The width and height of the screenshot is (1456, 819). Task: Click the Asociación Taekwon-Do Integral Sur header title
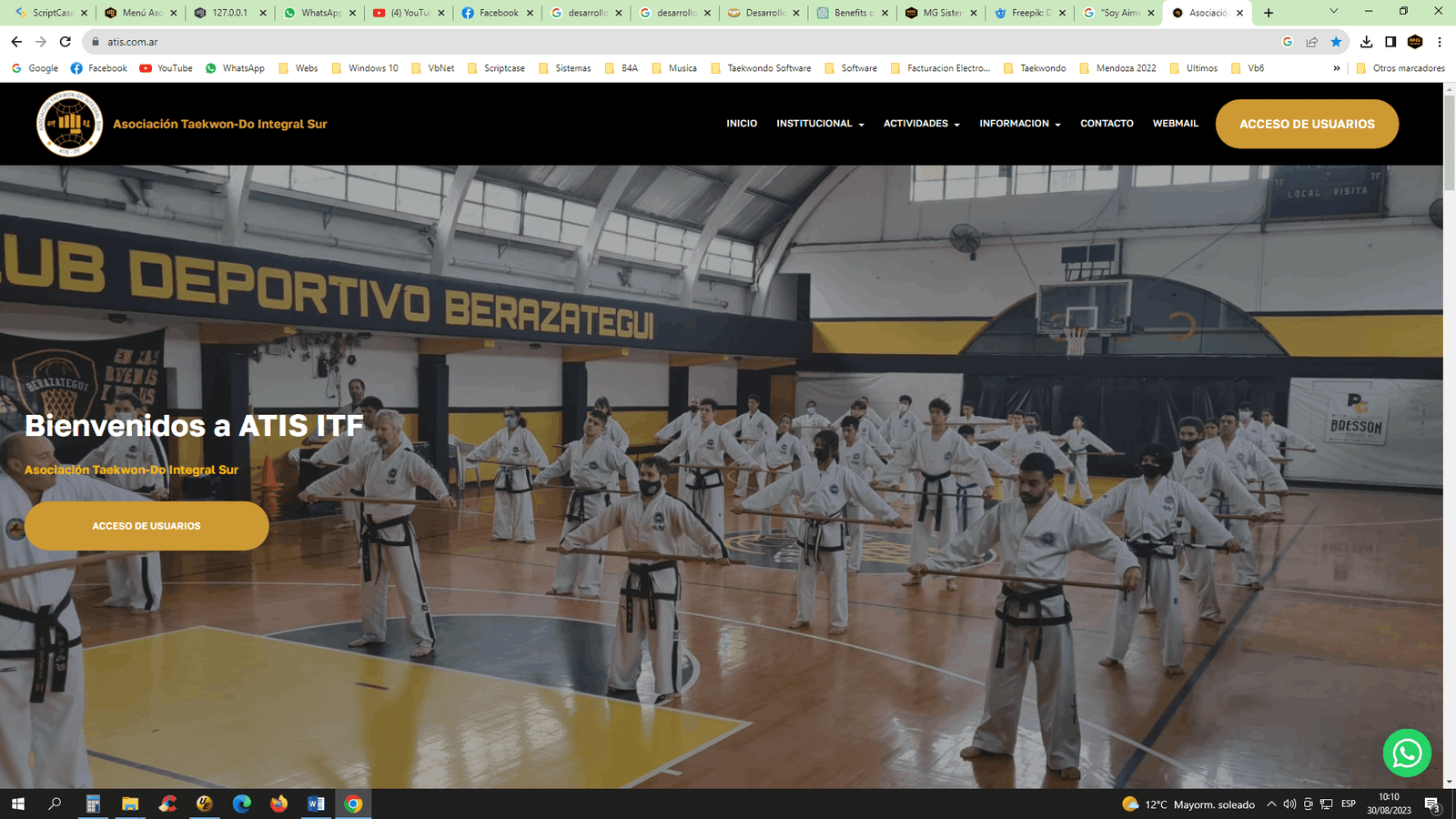219,124
